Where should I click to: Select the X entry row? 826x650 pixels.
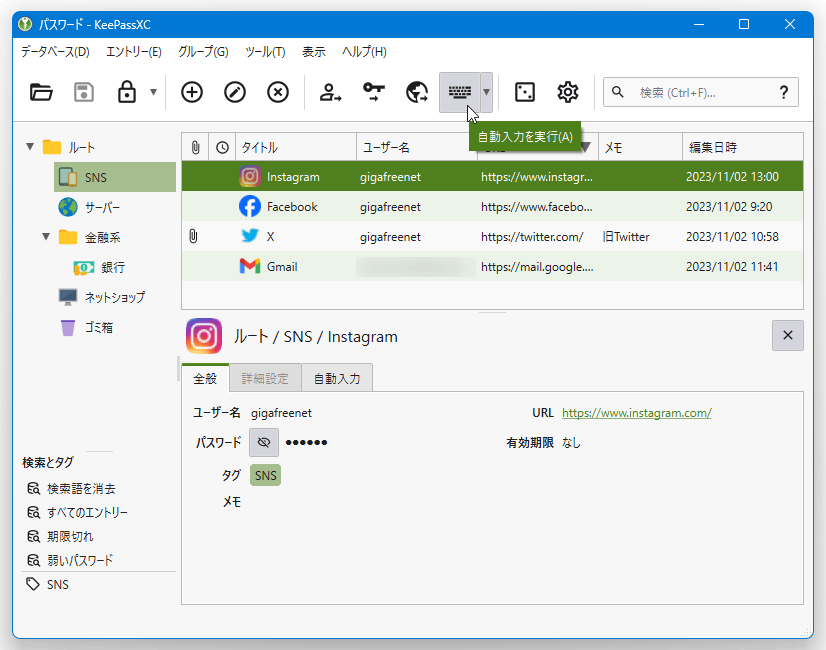tap(493, 237)
